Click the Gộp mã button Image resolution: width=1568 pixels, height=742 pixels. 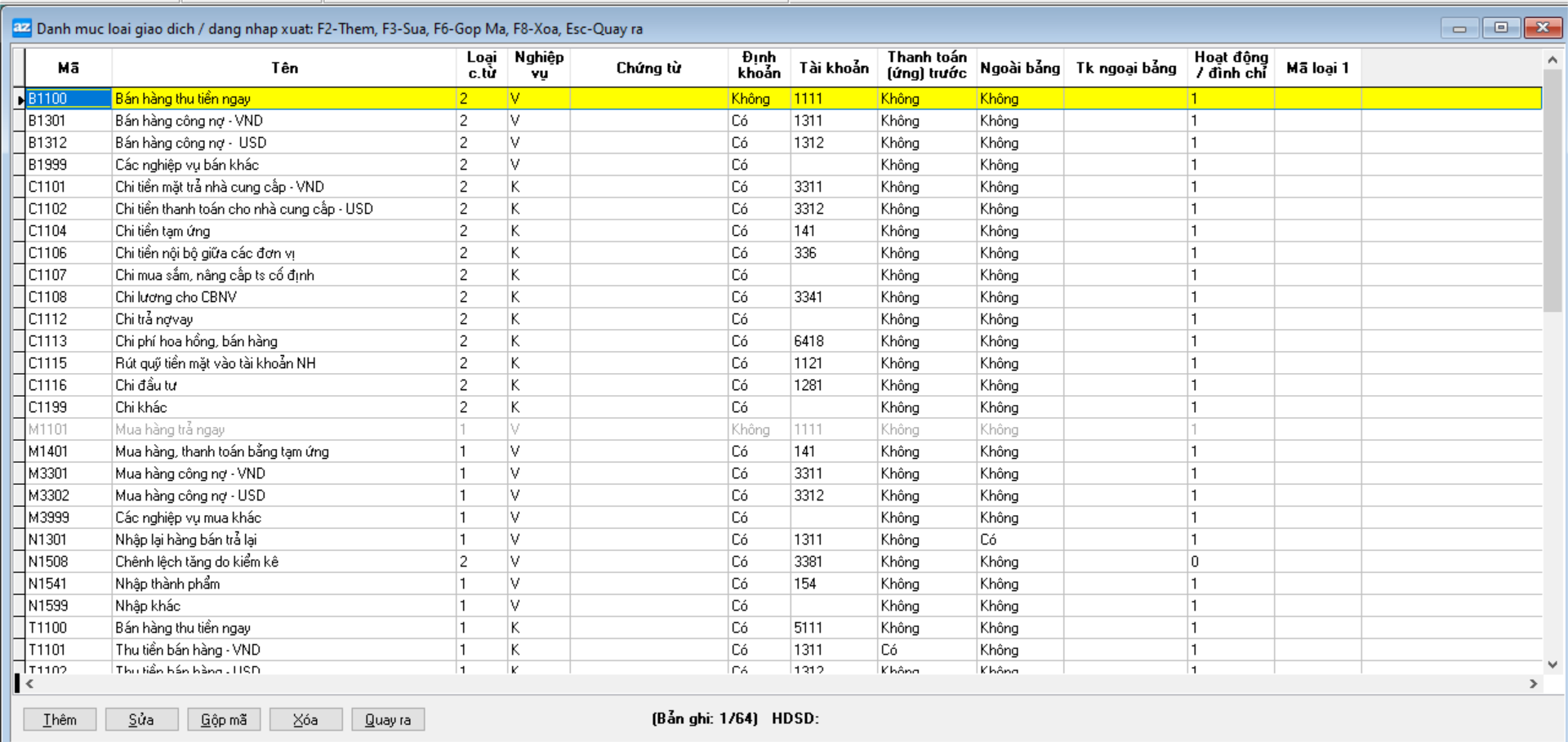(224, 719)
